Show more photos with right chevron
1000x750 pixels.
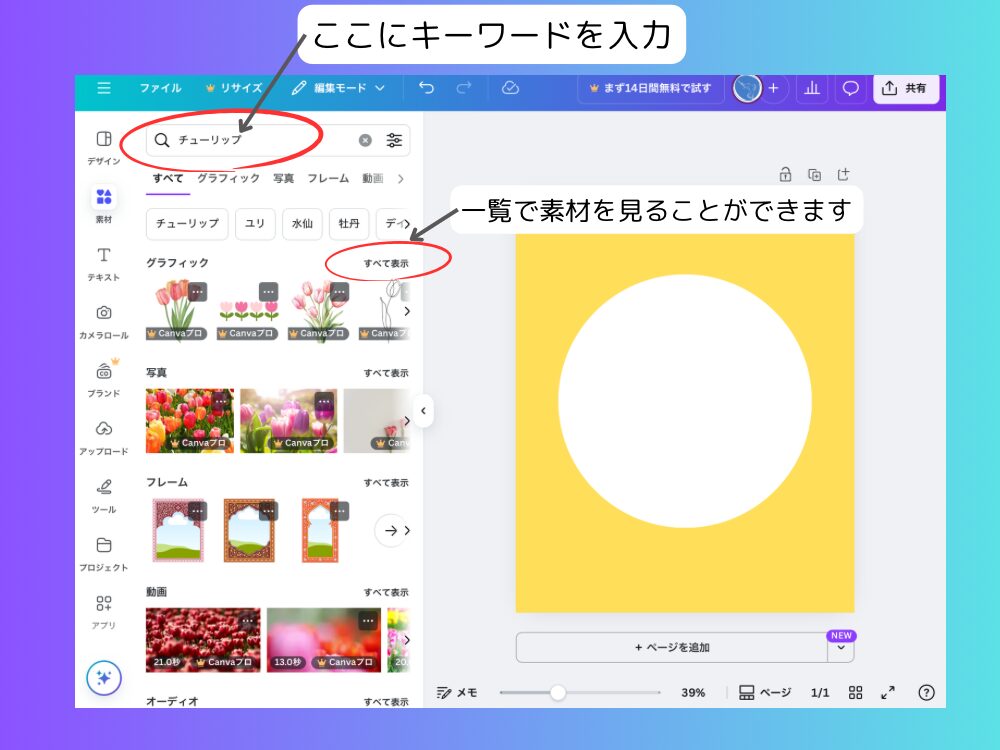(x=406, y=421)
